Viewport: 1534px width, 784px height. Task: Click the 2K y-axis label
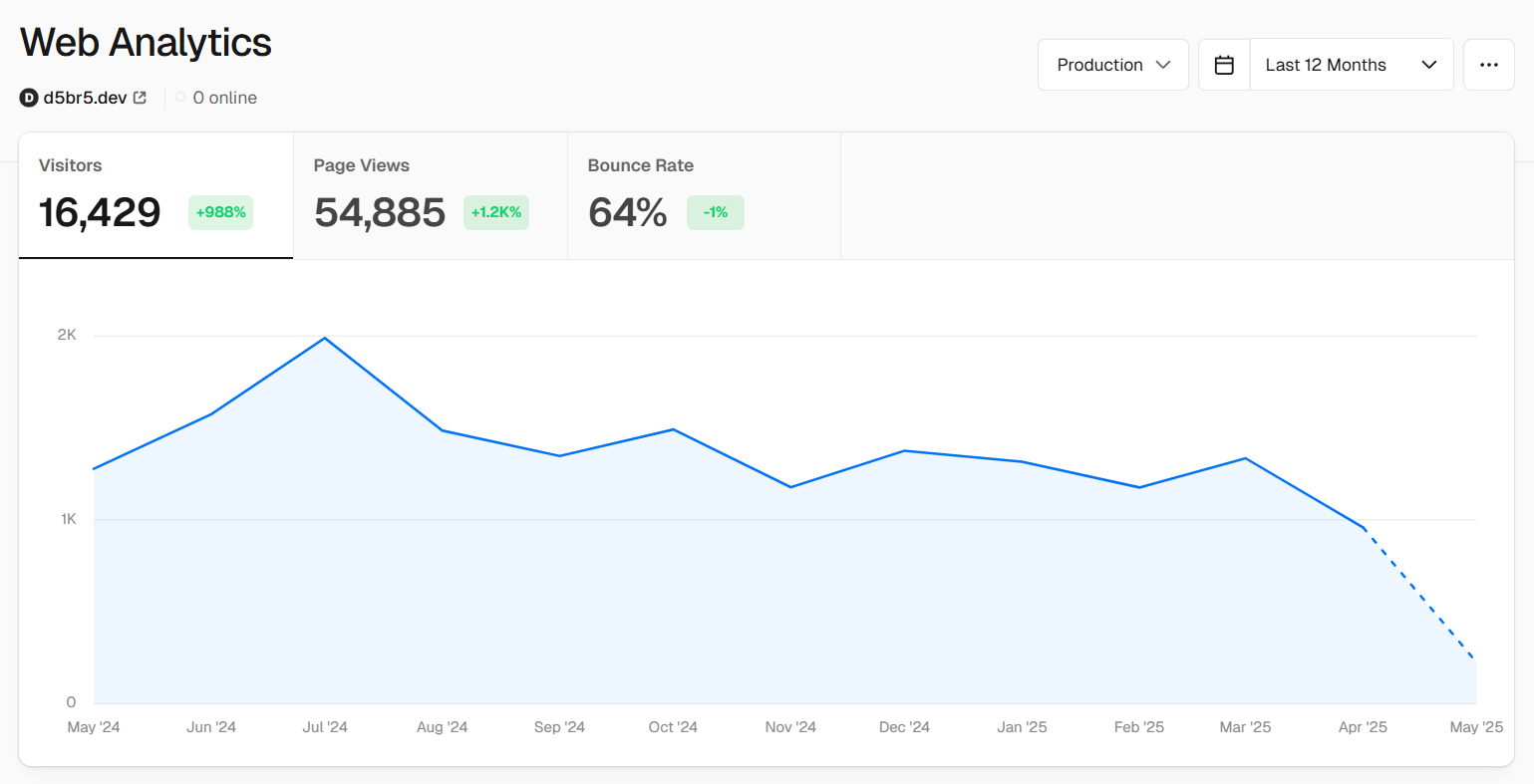(67, 335)
